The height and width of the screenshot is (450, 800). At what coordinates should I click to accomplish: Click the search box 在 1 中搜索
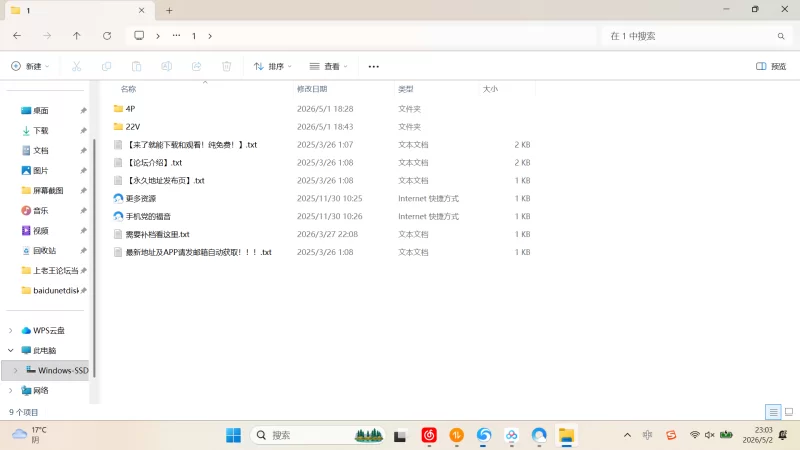coord(696,36)
